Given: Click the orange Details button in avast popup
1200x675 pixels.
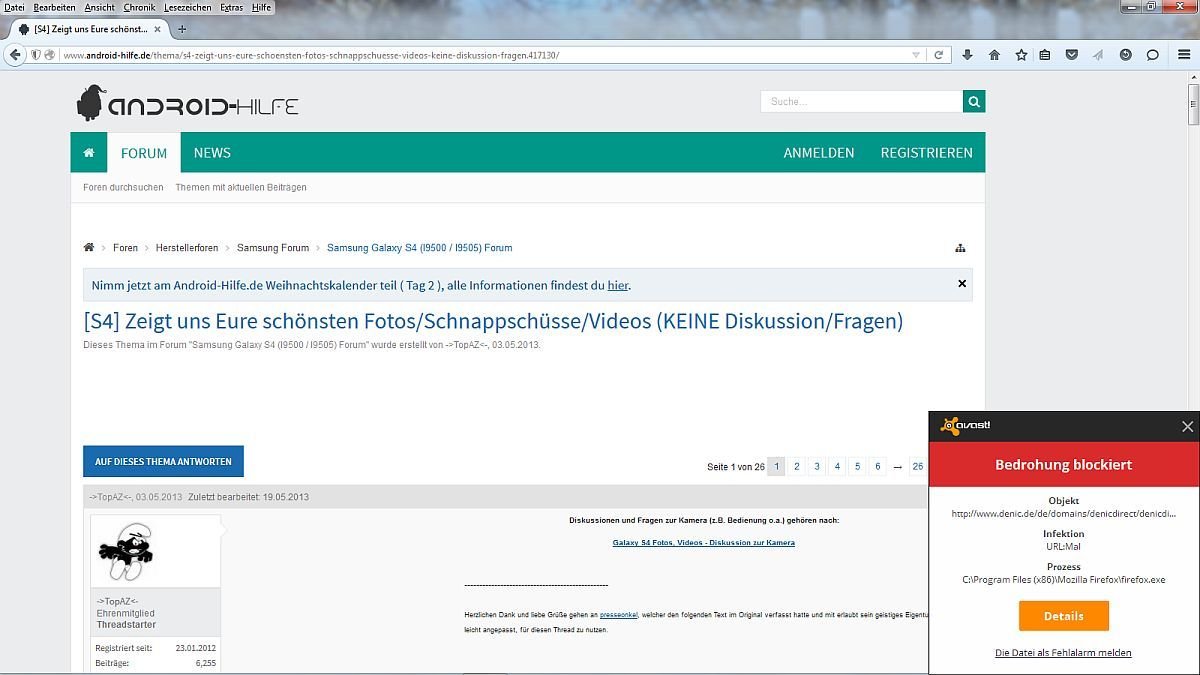Looking at the screenshot, I should (x=1064, y=616).
